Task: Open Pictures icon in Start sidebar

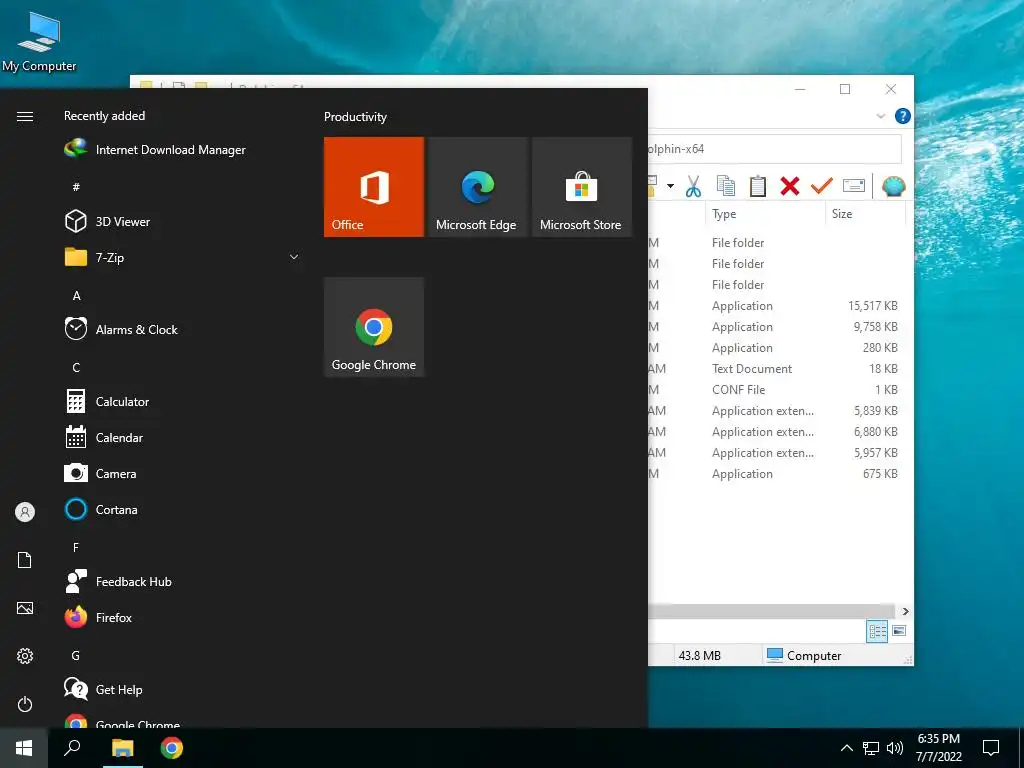Action: pyautogui.click(x=25, y=608)
